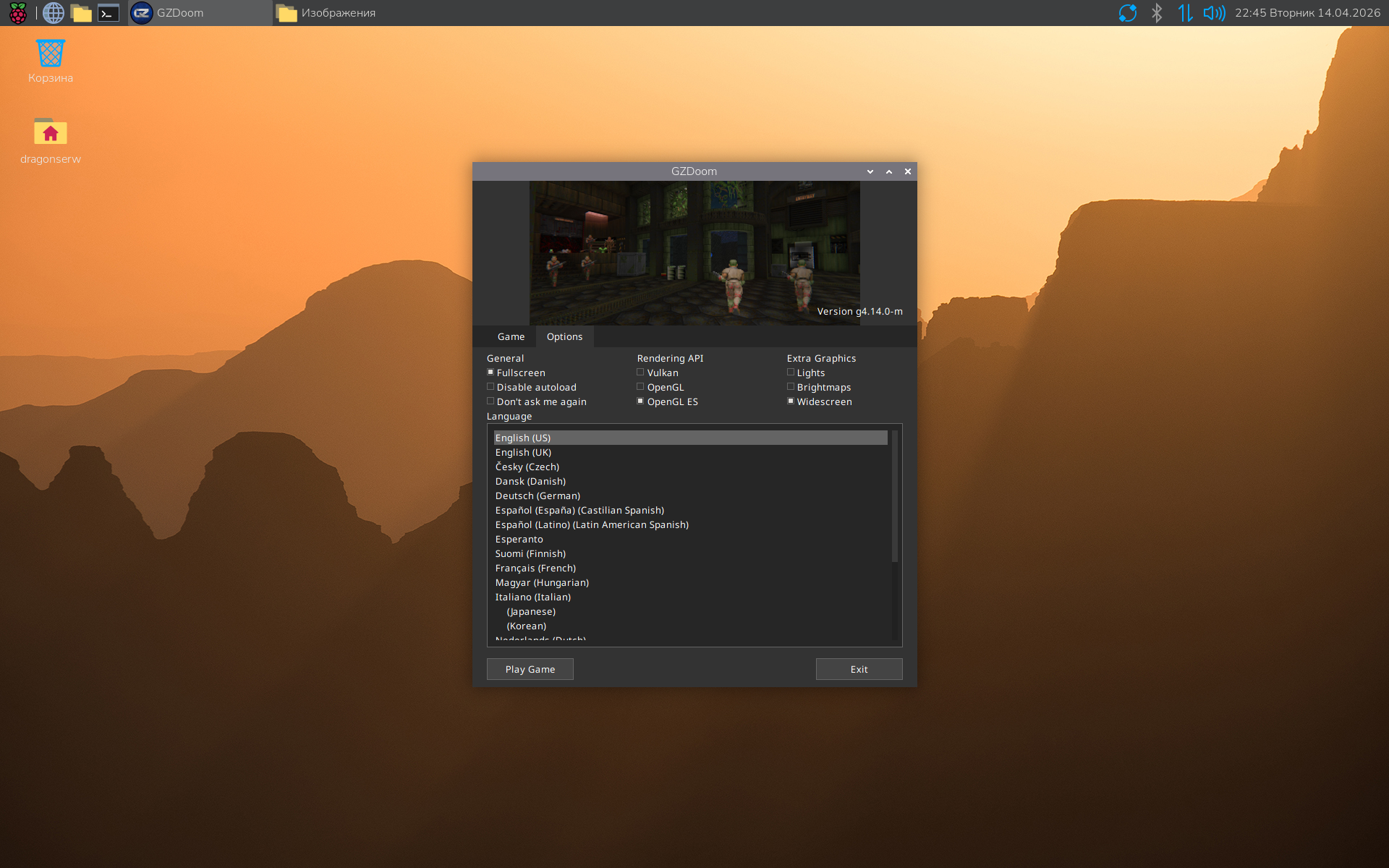This screenshot has height=868, width=1389.
Task: Open the clock showing 22:45 Вторник
Action: click(x=1307, y=13)
